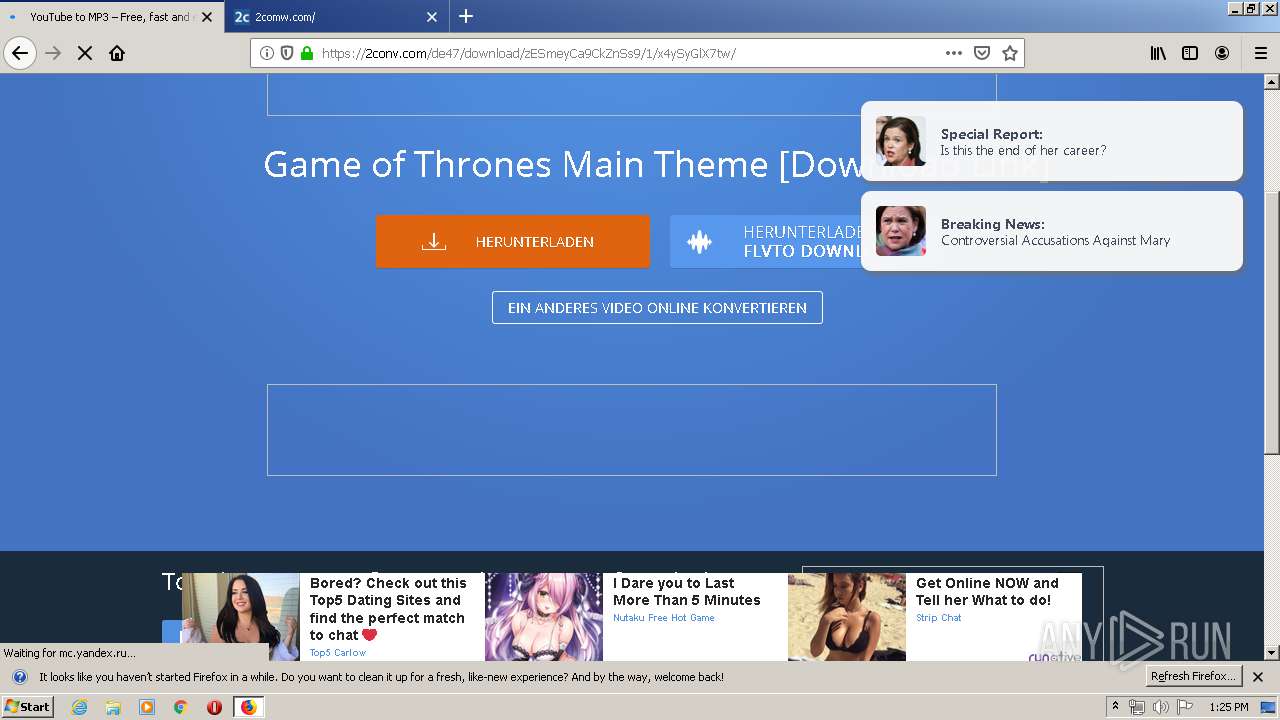Open Firefox account icon

pyautogui.click(x=1222, y=53)
